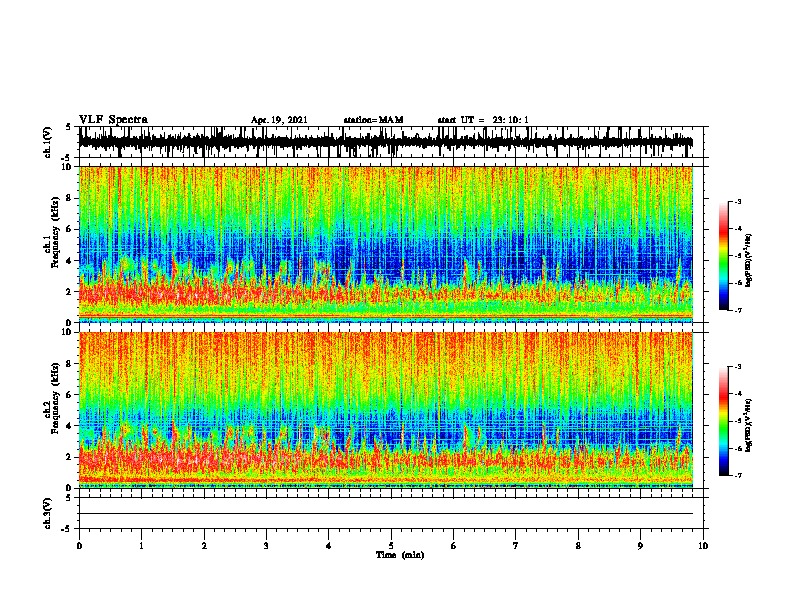
Task: Click the "VLF Spectra" plot title
Action: [x=113, y=120]
